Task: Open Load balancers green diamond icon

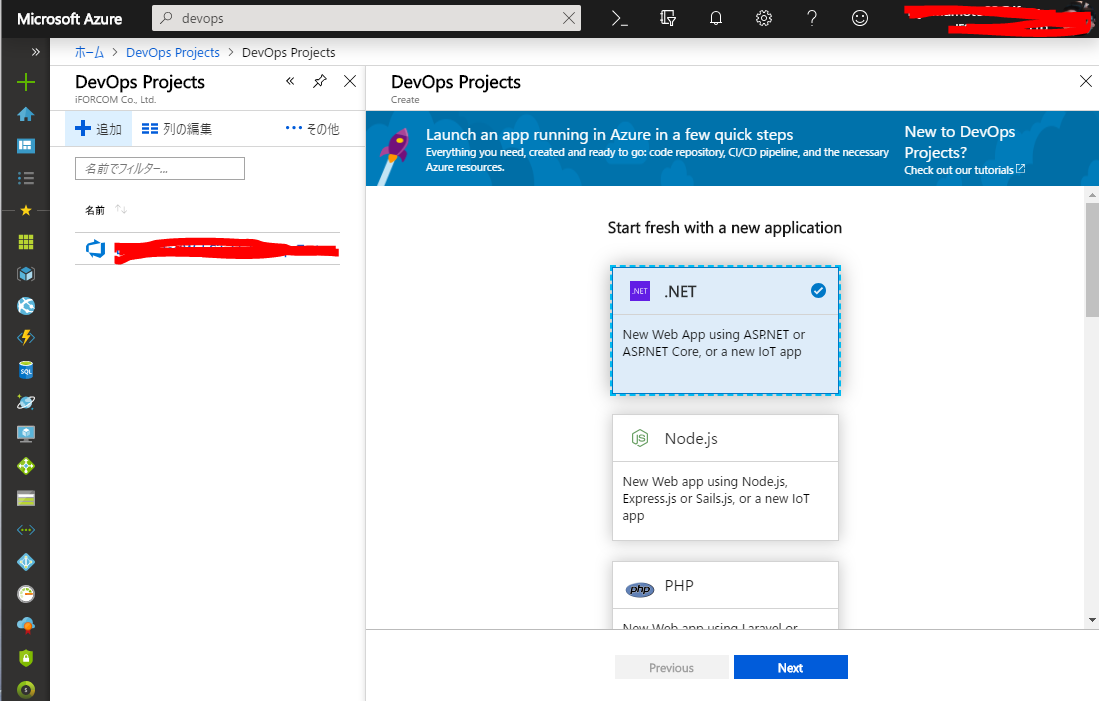Action: [26, 466]
